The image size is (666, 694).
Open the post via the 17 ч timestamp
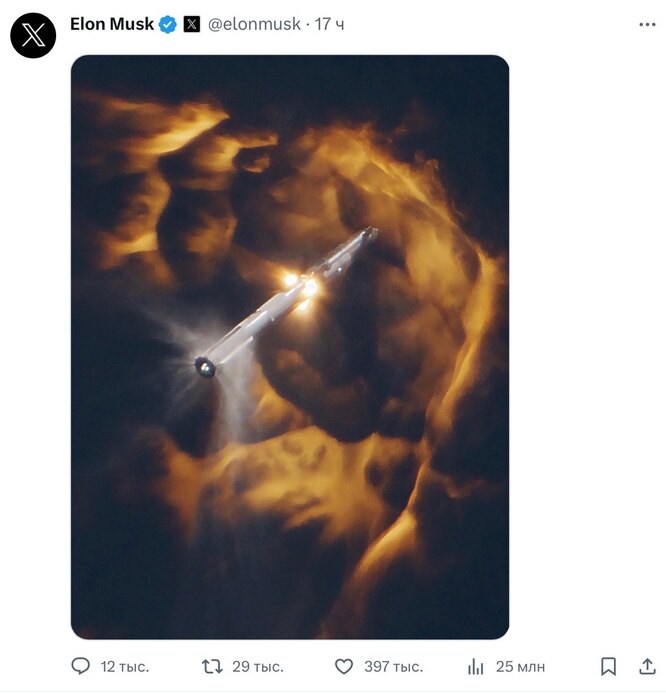(x=330, y=24)
